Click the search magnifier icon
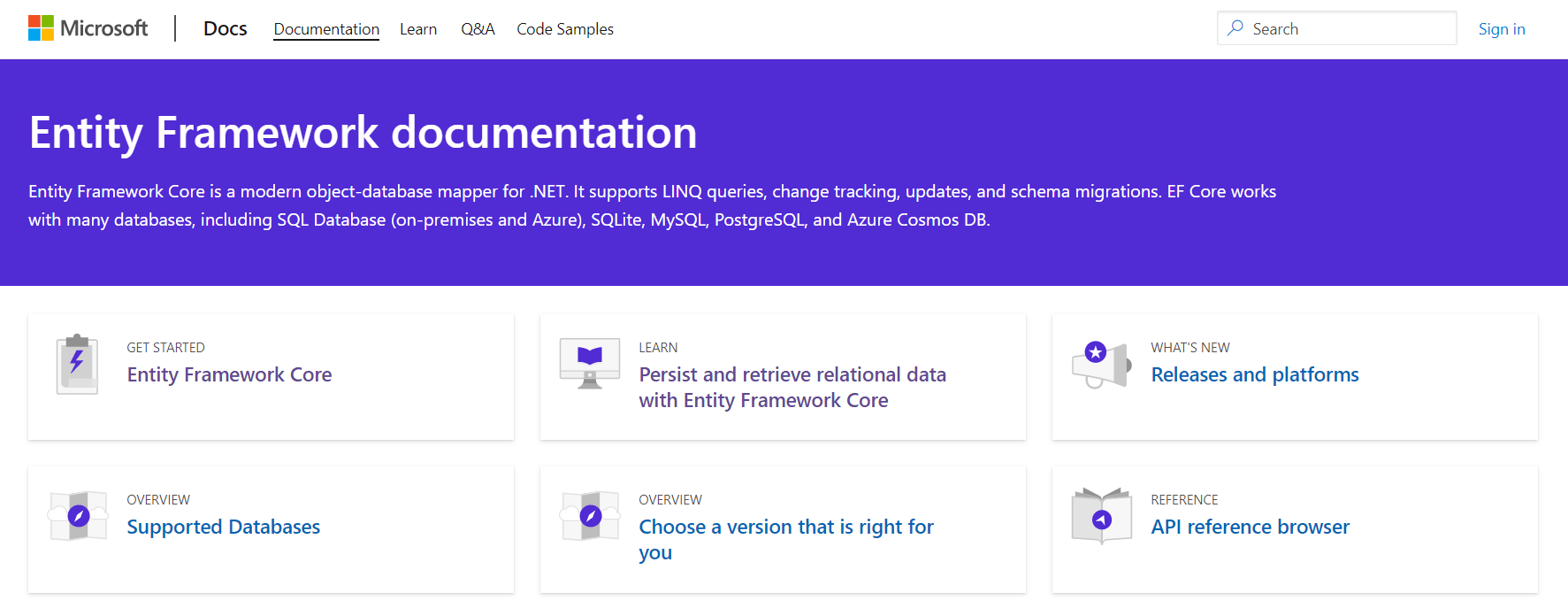Screen dimensions: 1568x616 [1235, 28]
